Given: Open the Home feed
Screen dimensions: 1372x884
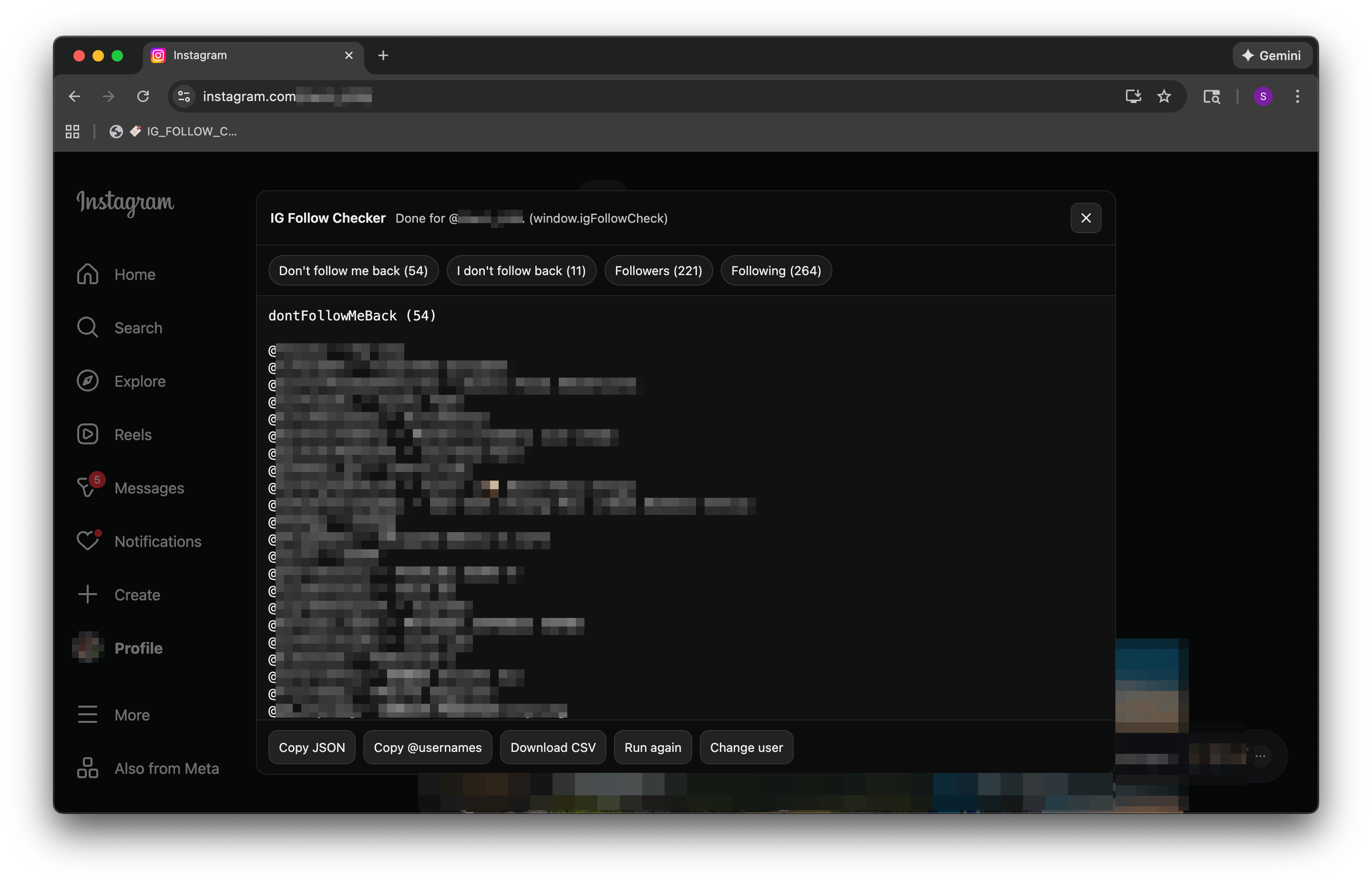Looking at the screenshot, I should coord(133,274).
